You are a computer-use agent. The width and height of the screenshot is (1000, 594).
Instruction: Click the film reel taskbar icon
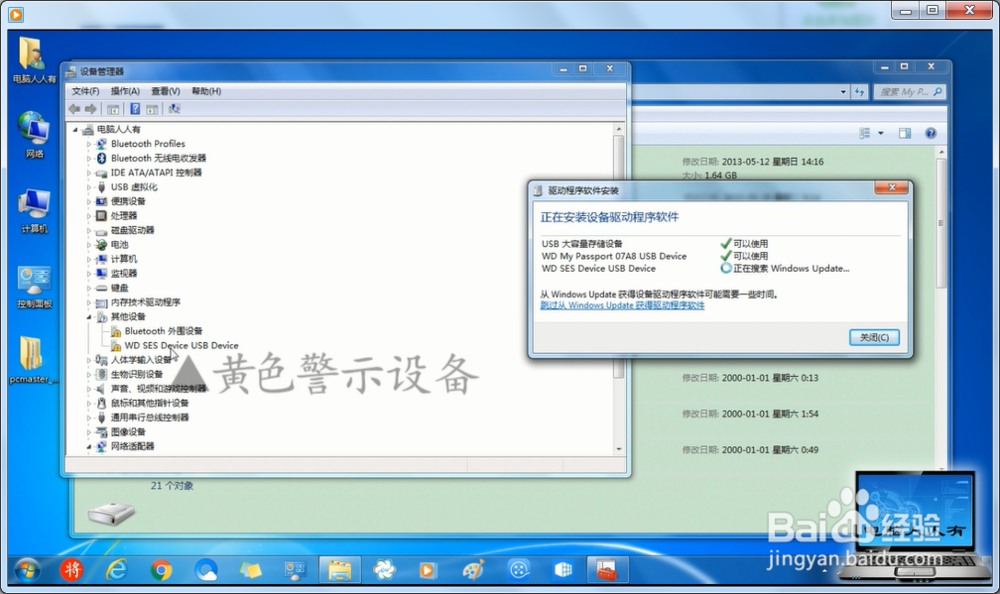coord(518,570)
